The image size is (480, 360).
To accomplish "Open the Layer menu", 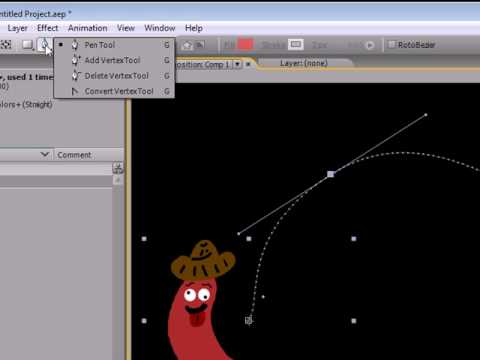I will (x=17, y=28).
